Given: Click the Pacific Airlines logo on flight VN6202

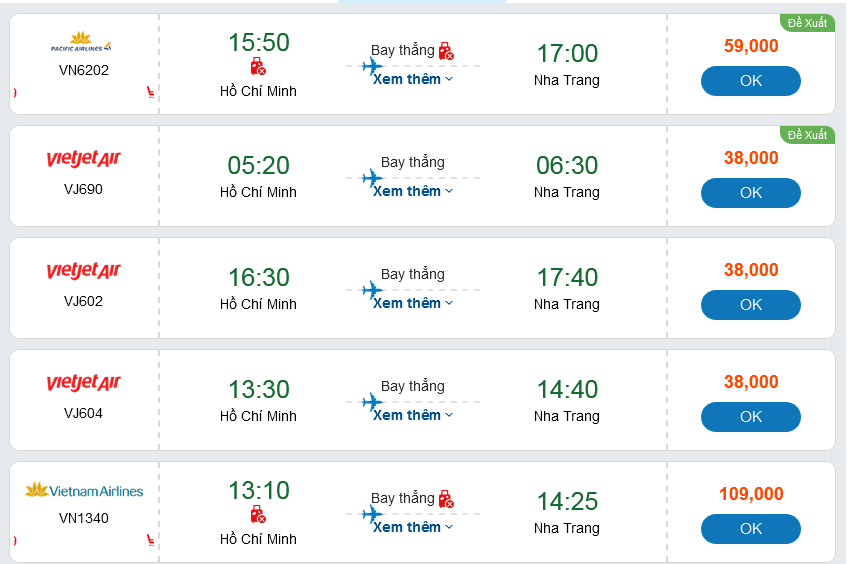Looking at the screenshot, I should coord(82,45).
